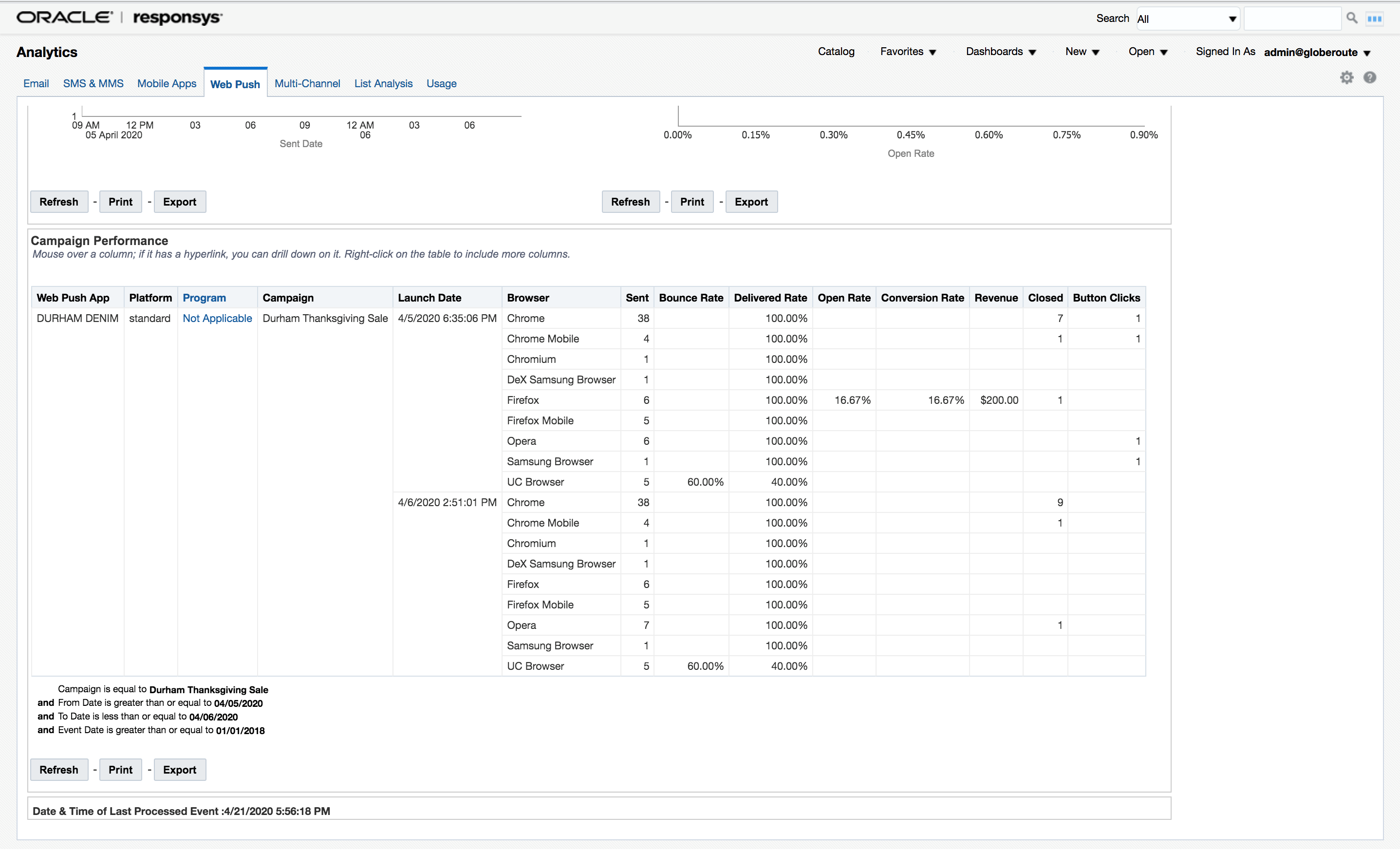Refresh the Campaign Performance table
This screenshot has height=852, width=1400.
coord(59,770)
